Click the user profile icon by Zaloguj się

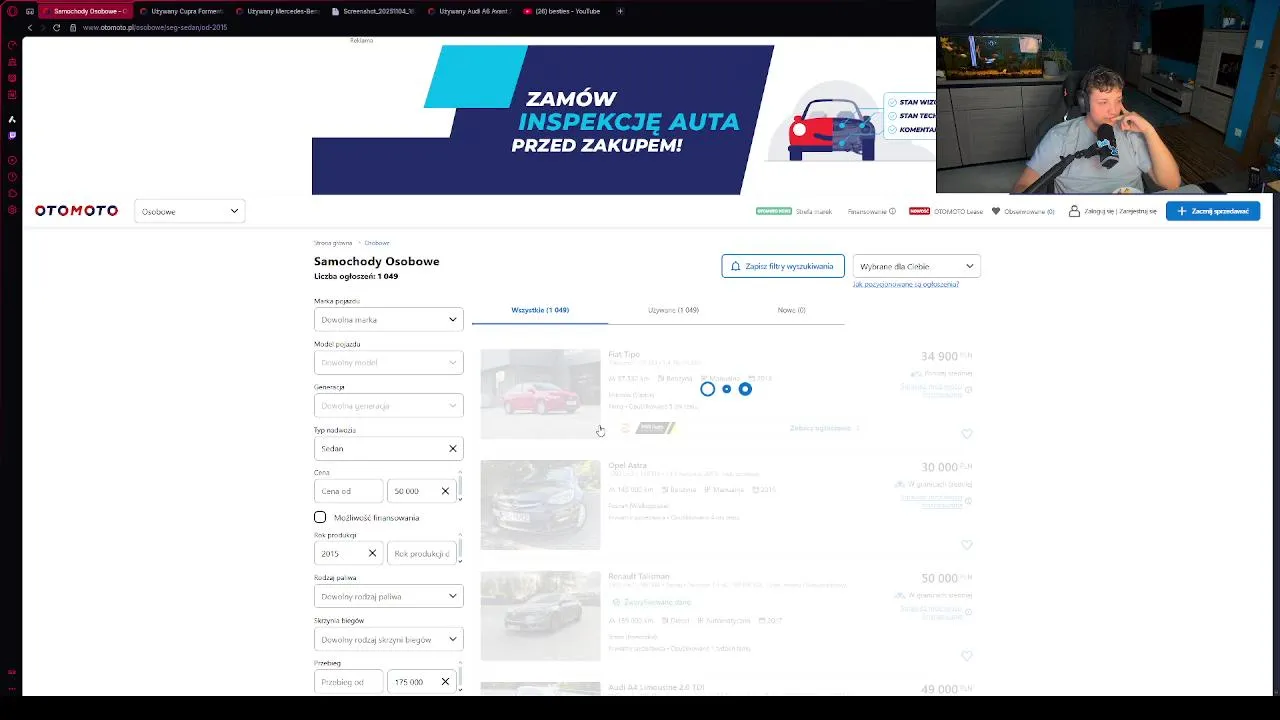pos(1074,211)
